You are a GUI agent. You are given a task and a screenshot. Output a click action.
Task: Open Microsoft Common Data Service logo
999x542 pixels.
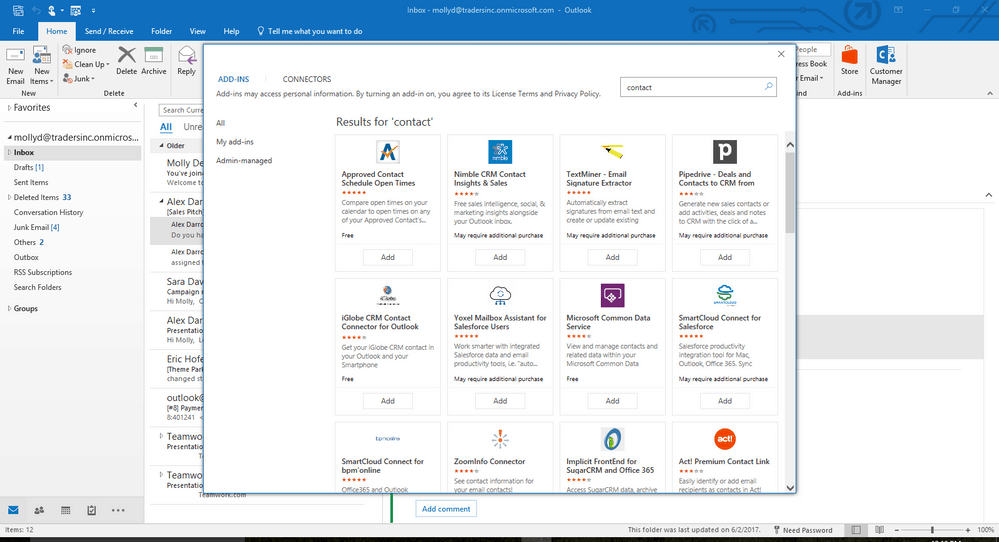coord(612,296)
